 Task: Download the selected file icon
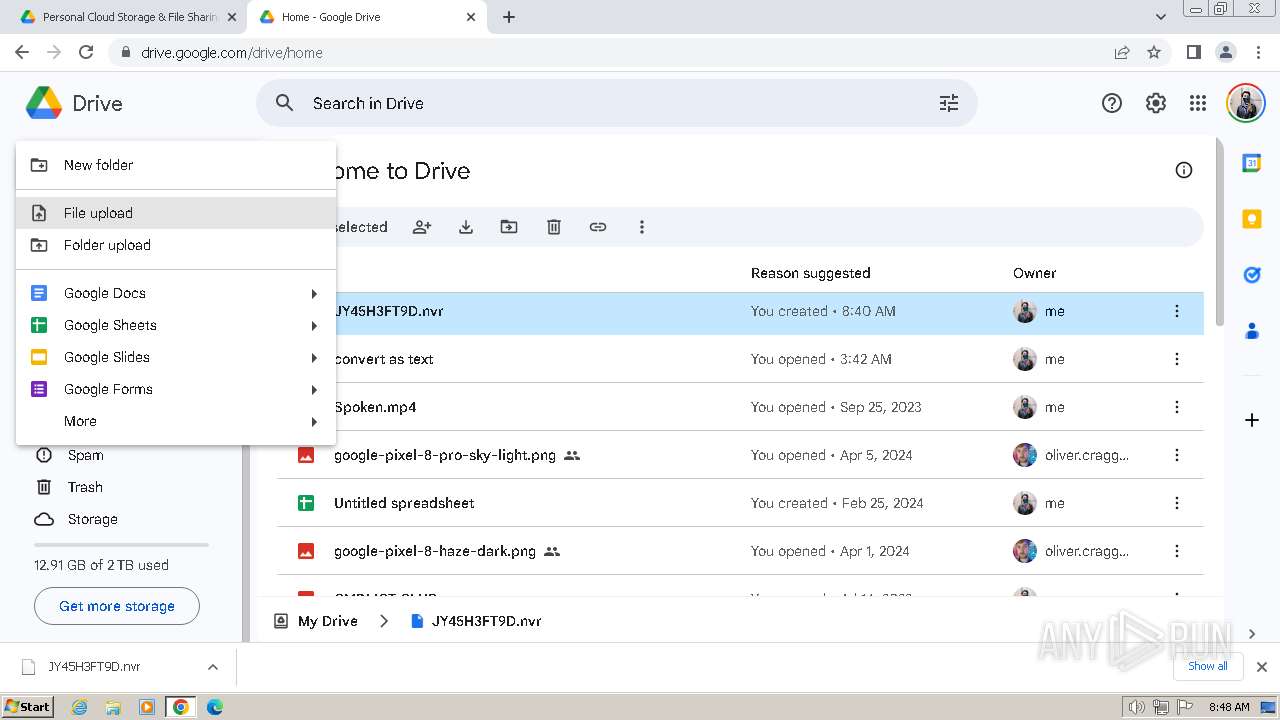(x=466, y=227)
